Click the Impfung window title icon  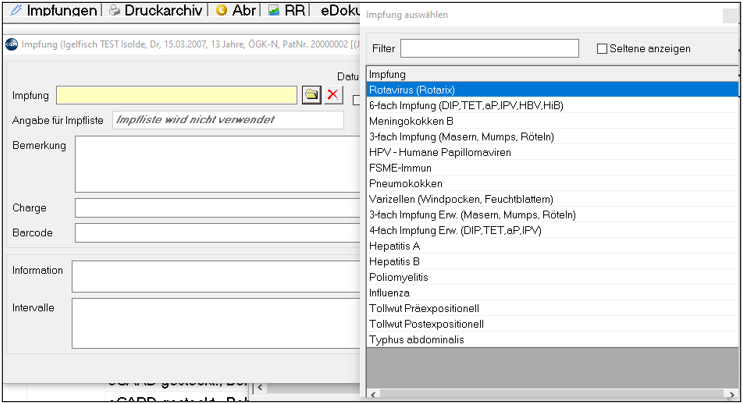(11, 45)
